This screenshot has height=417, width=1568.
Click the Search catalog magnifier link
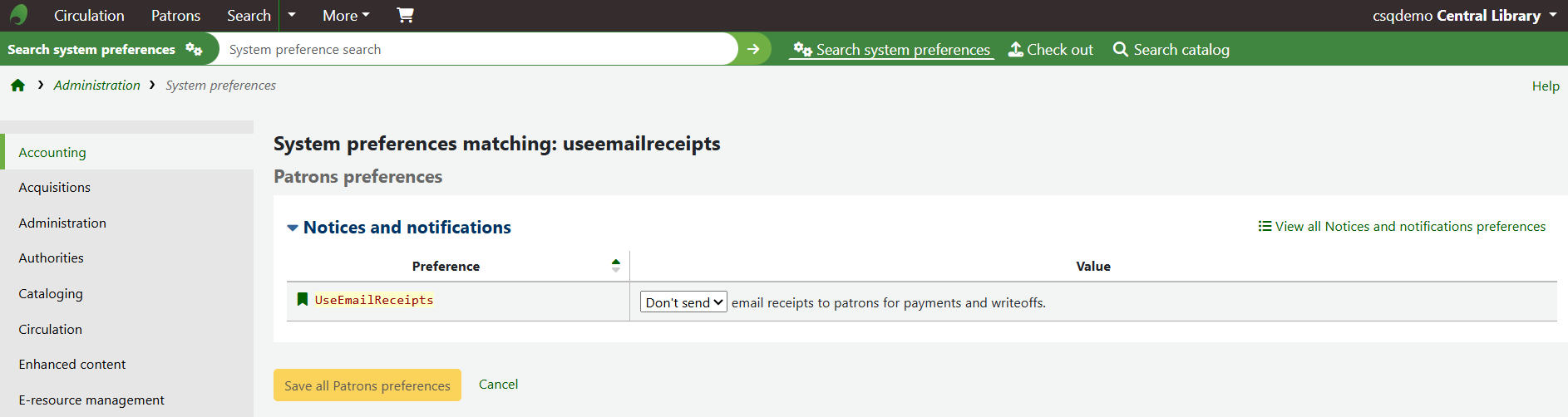[1171, 50]
